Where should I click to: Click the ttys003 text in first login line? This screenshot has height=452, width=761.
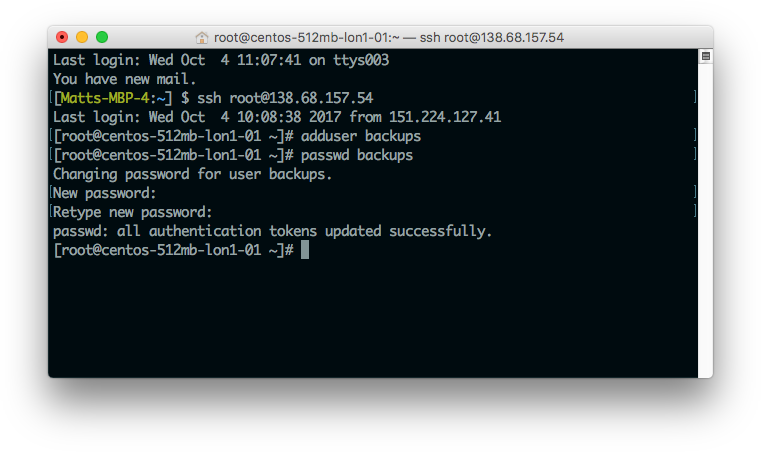pos(361,60)
